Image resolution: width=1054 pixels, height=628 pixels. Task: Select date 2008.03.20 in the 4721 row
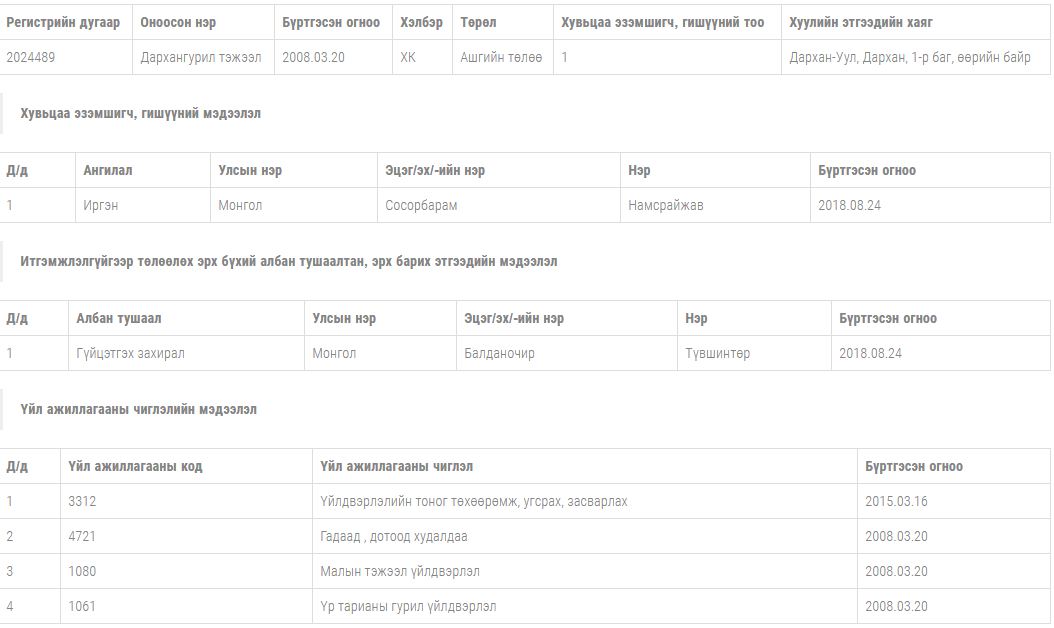[x=896, y=536]
